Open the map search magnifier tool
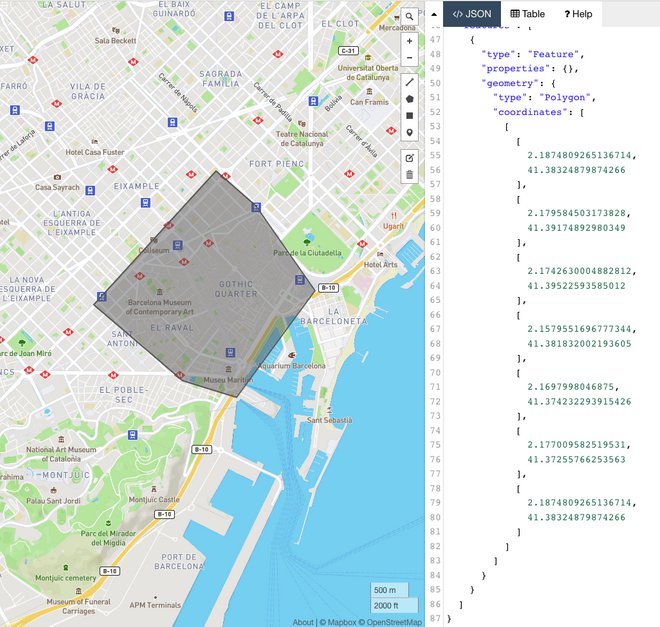 tap(409, 16)
